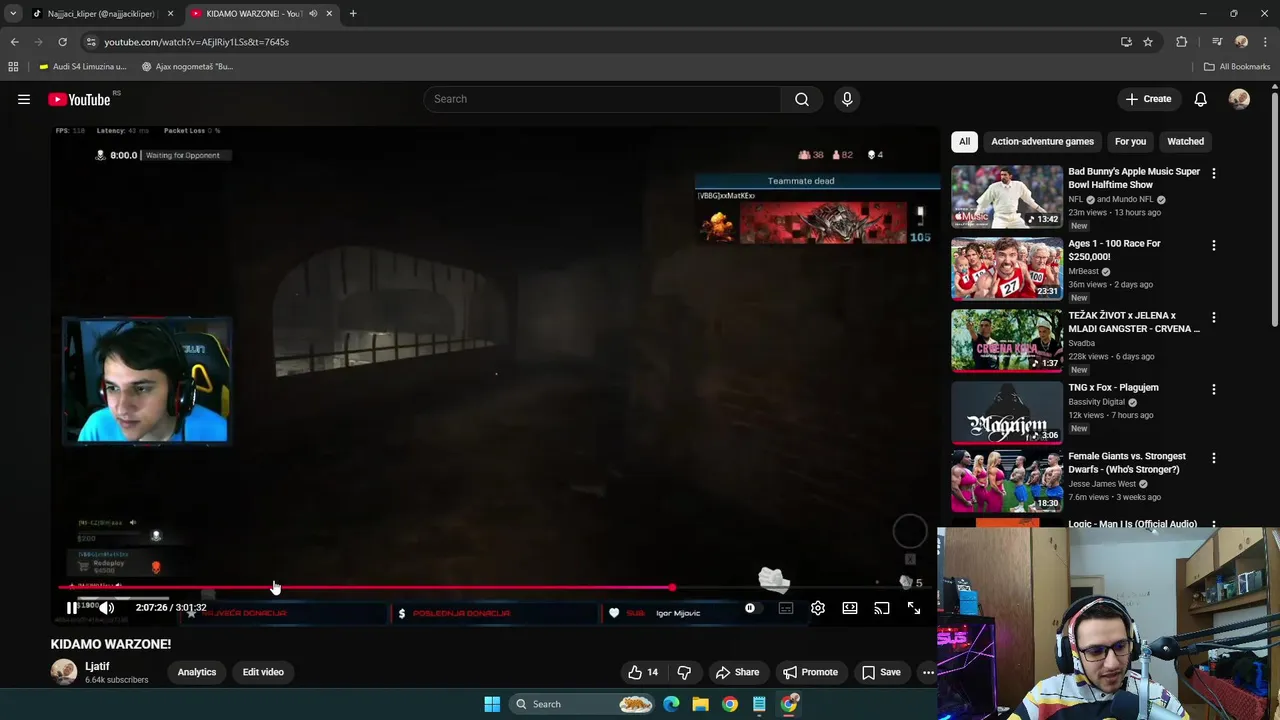Open Ajax nogometaš bookmark
The height and width of the screenshot is (720, 1280).
pyautogui.click(x=187, y=67)
